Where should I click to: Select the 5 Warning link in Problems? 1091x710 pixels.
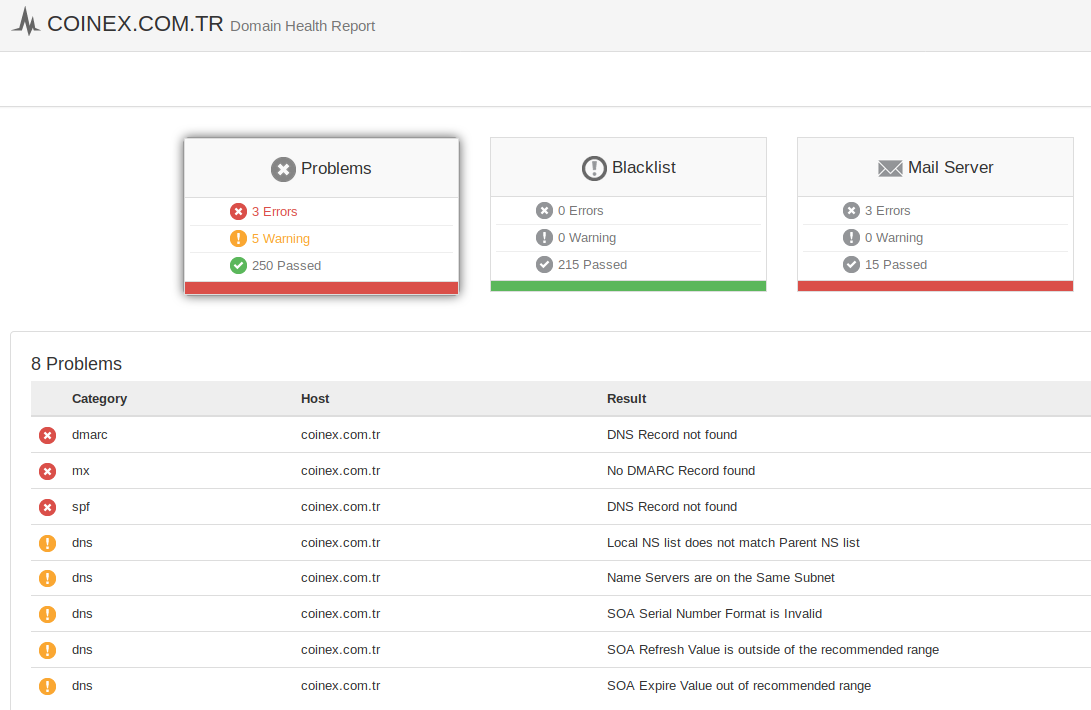pos(280,239)
